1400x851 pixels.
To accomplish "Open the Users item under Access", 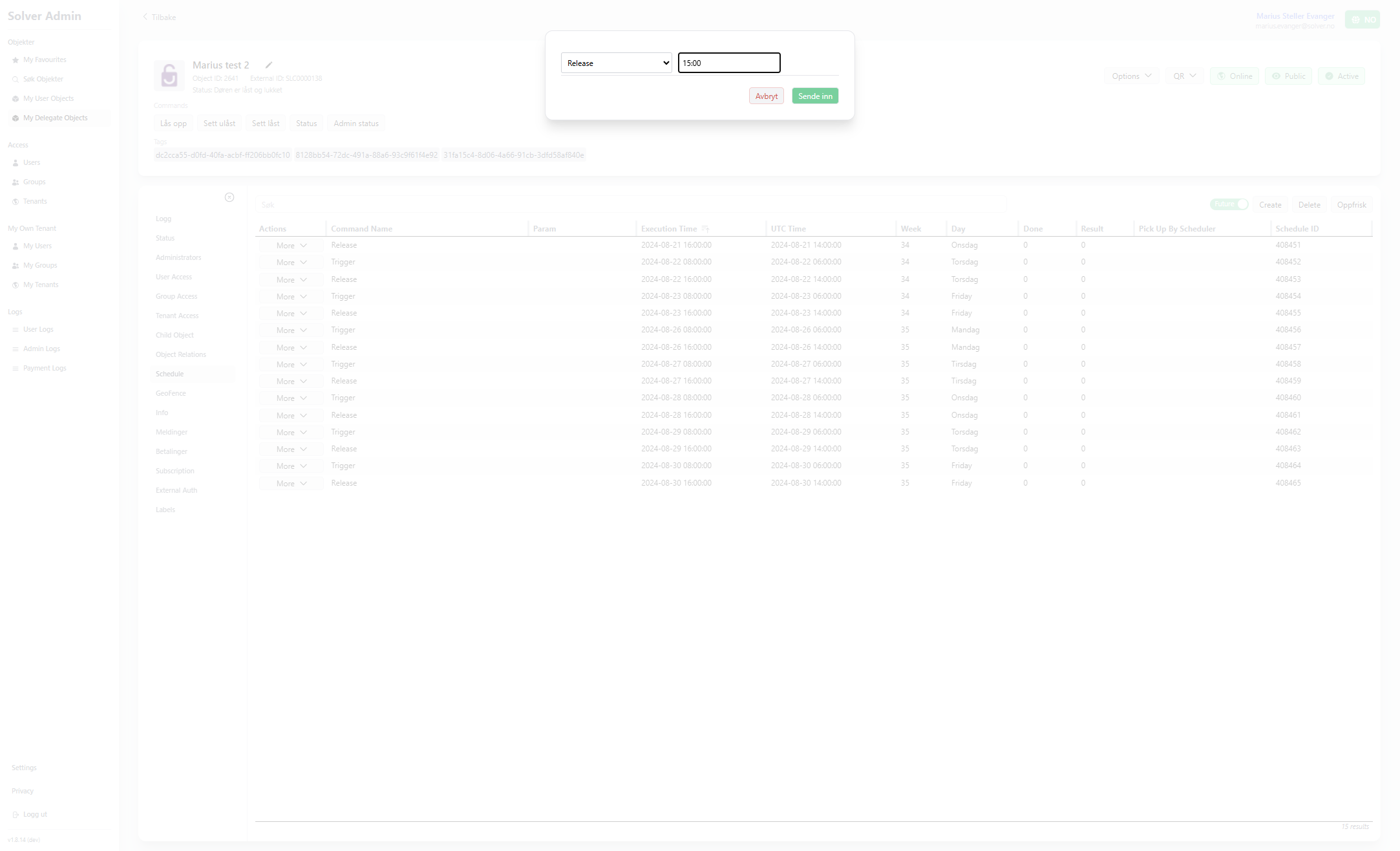I will [32, 162].
